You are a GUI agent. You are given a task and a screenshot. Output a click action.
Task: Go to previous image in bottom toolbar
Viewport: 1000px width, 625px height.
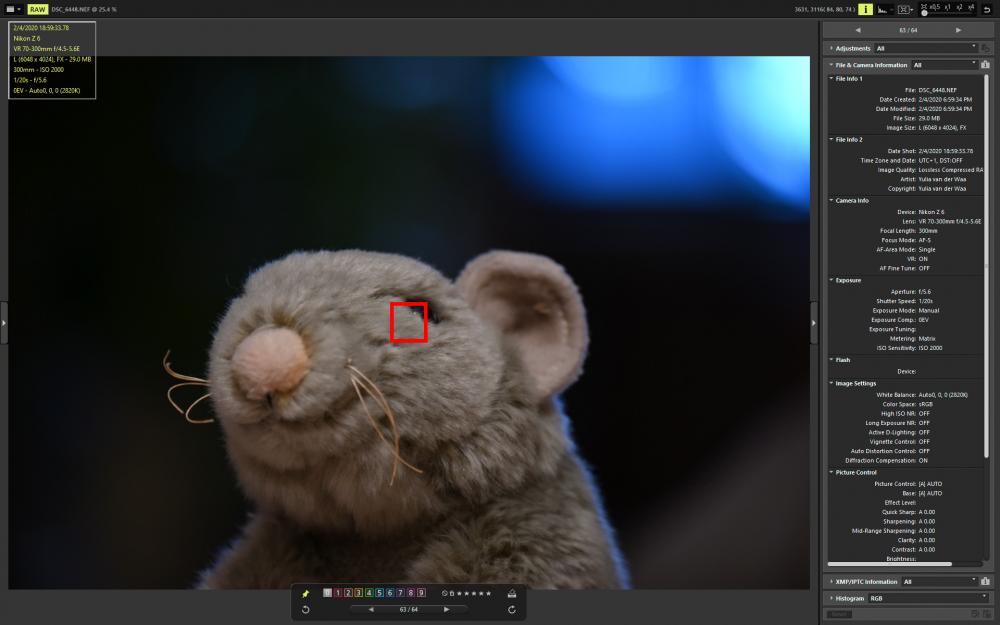371,610
